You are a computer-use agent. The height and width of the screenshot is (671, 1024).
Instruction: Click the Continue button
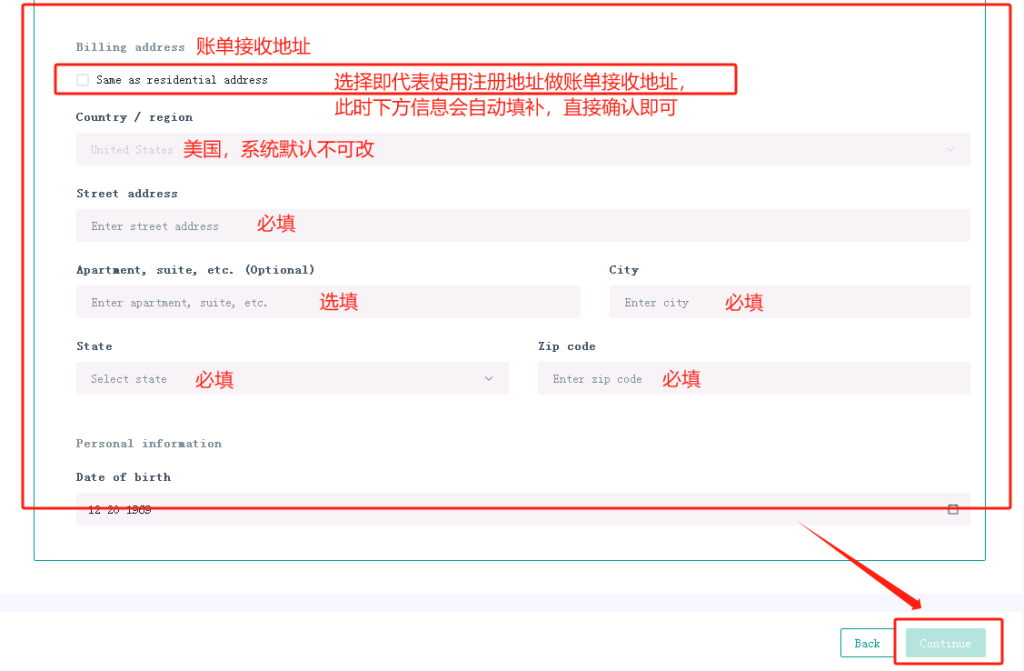[945, 644]
